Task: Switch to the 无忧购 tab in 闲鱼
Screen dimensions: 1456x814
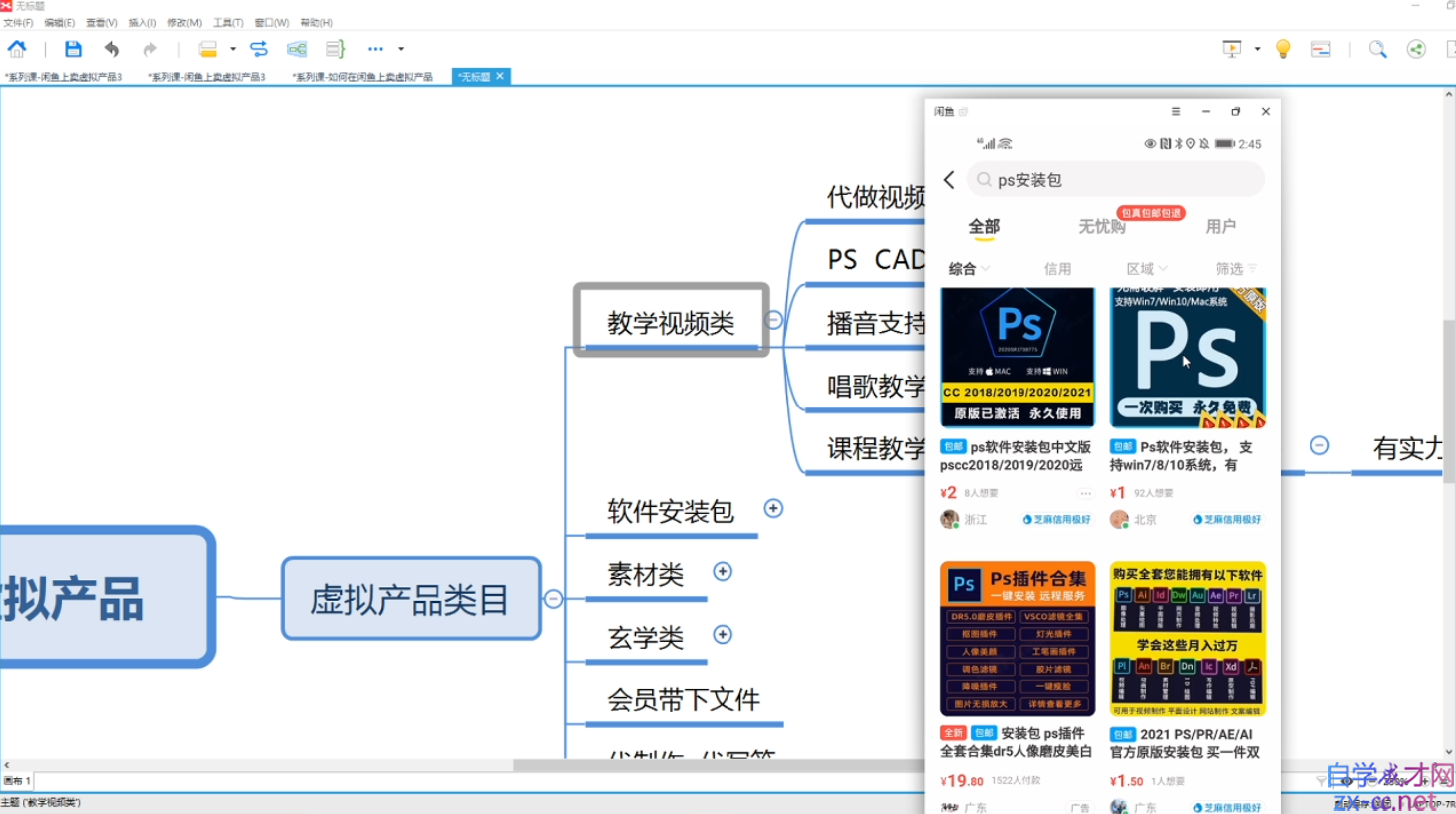Action: click(1102, 227)
